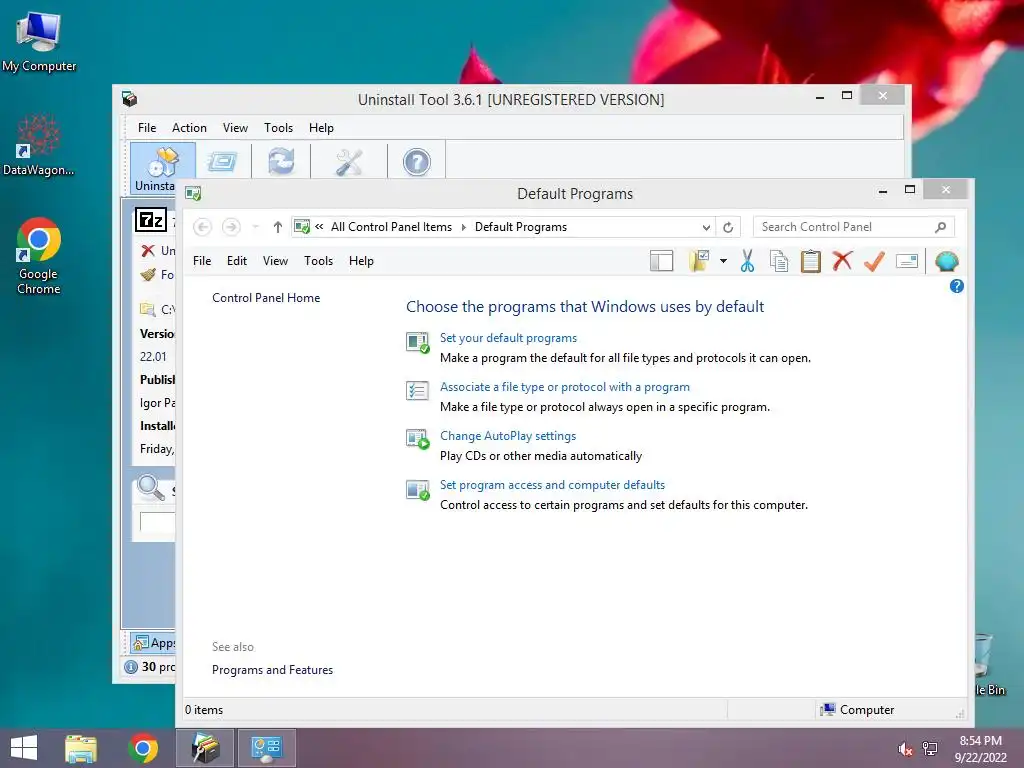Refresh the Default Programs window
Screen dimensions: 1024x768
pos(728,227)
